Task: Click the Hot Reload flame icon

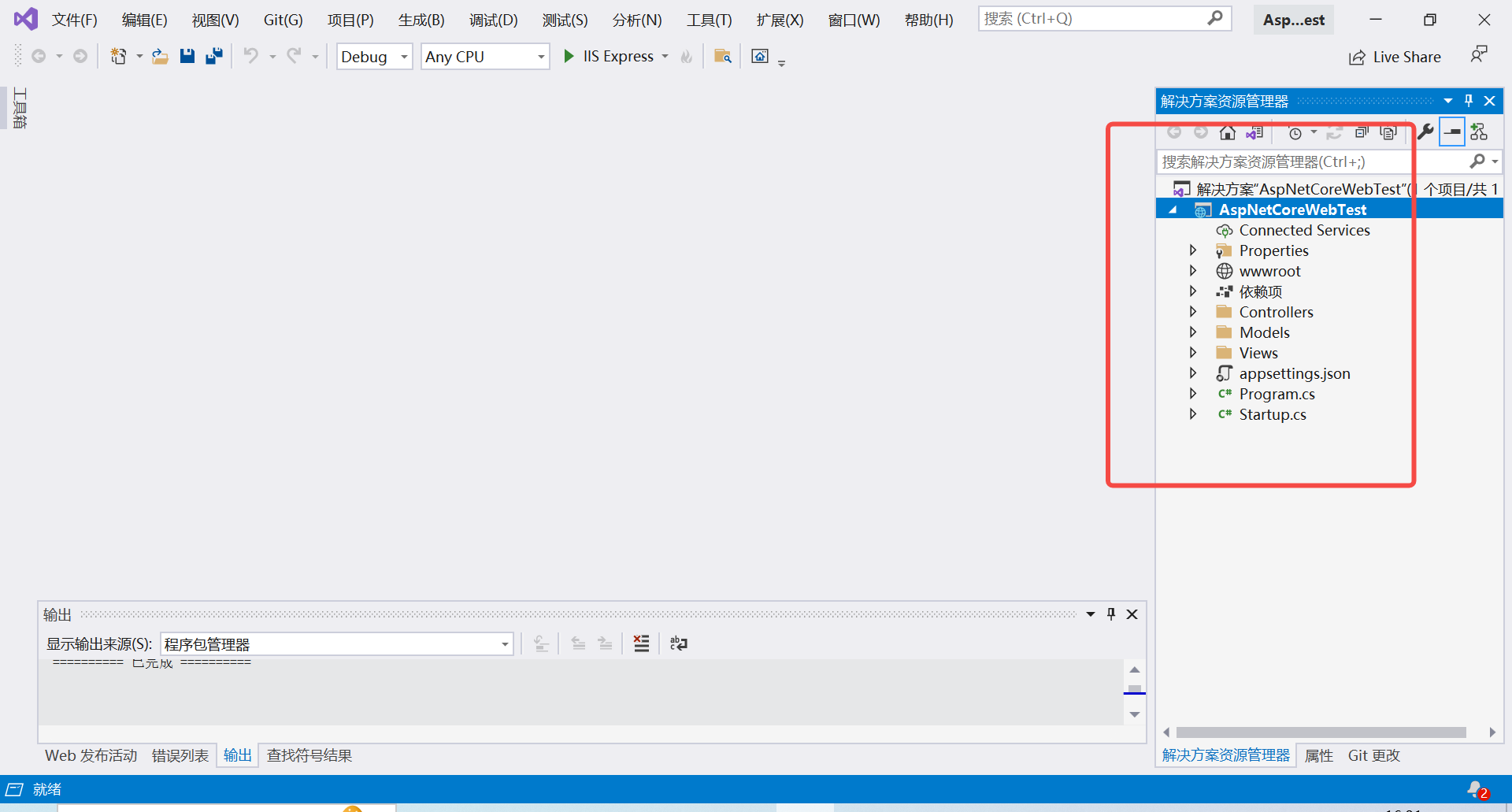Action: tap(687, 56)
